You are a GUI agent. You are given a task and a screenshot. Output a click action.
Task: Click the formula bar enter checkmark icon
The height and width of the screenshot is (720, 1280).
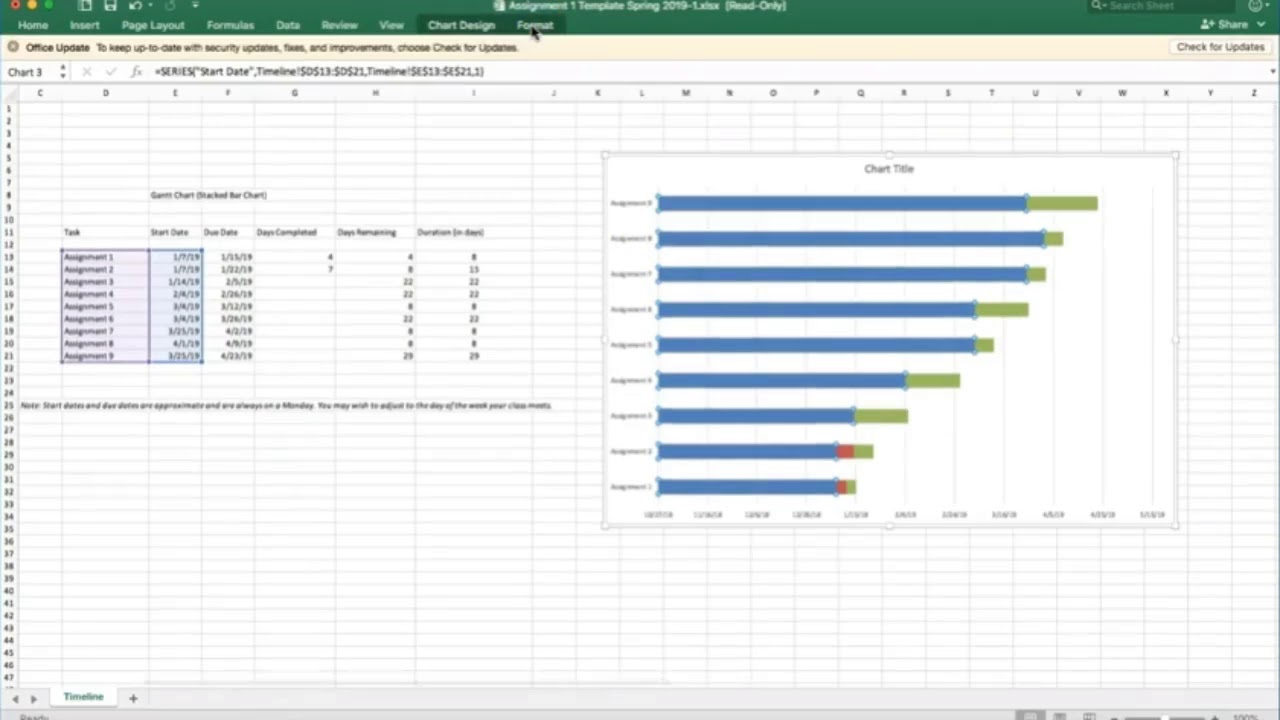point(111,72)
